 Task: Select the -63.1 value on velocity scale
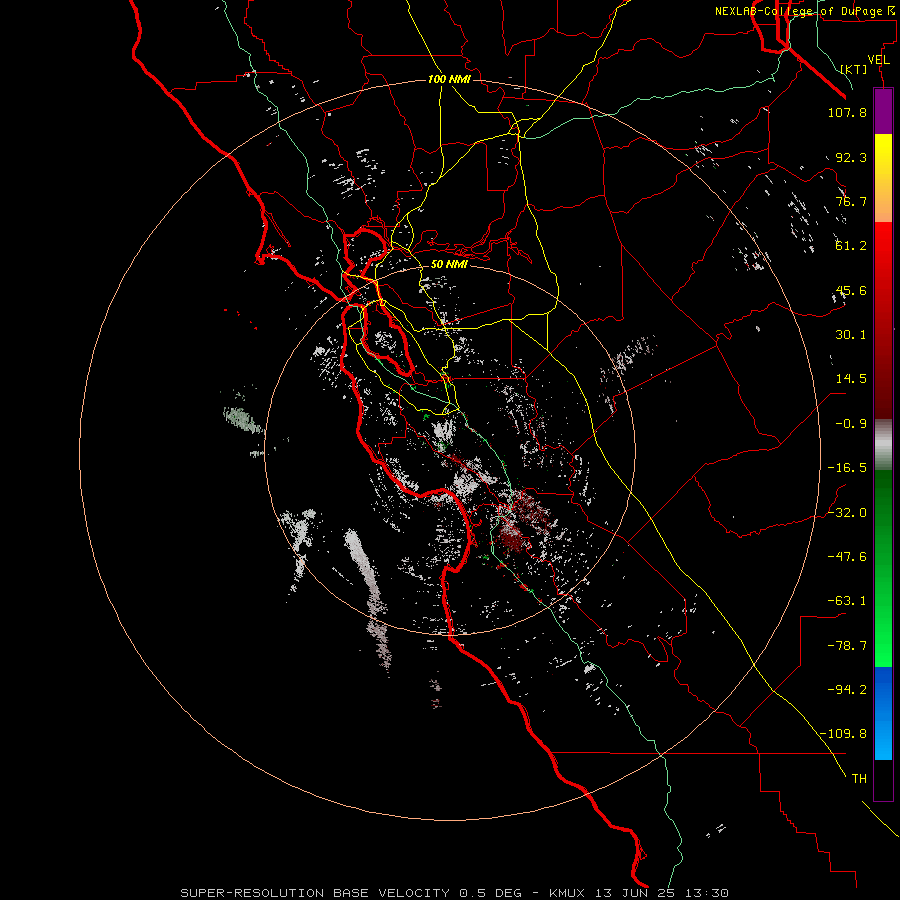point(847,601)
